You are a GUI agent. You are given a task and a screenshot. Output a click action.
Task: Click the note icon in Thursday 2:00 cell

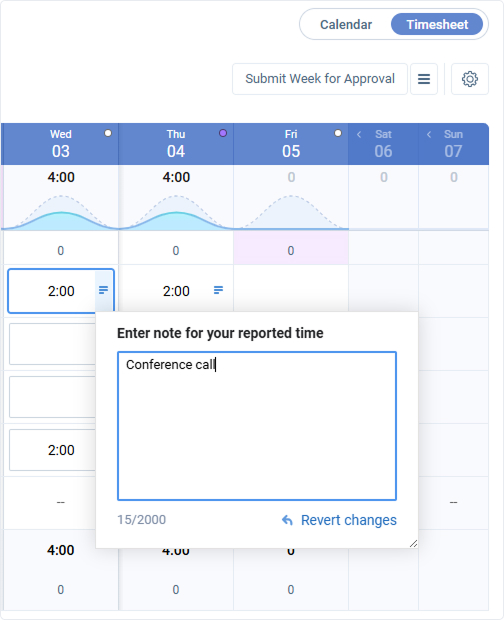pos(218,290)
